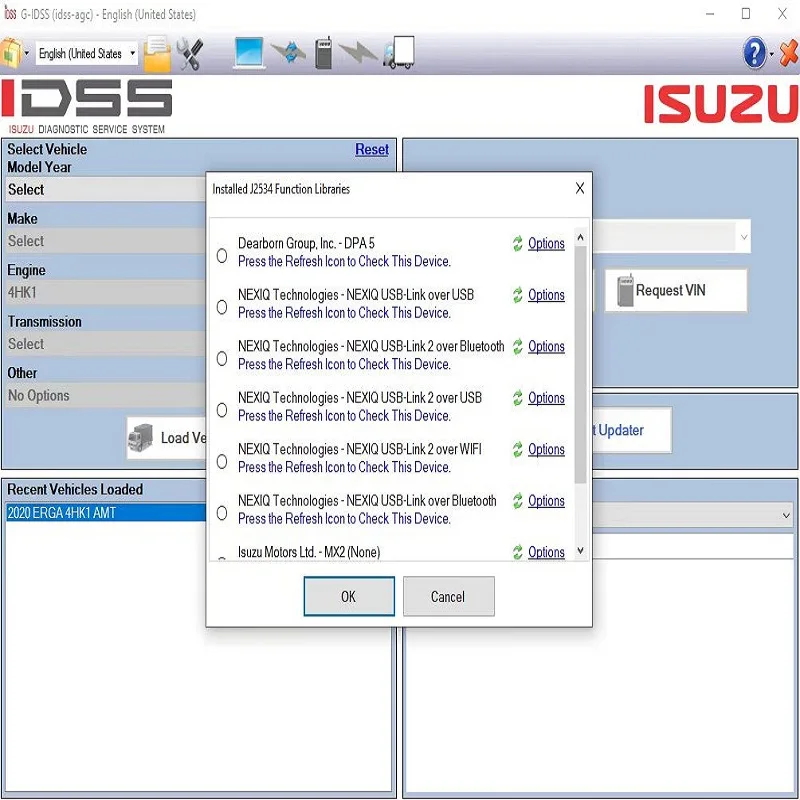The width and height of the screenshot is (800, 800).
Task: Open Options for NEXIQ USB-Link 2 over USB
Action: [x=546, y=398]
